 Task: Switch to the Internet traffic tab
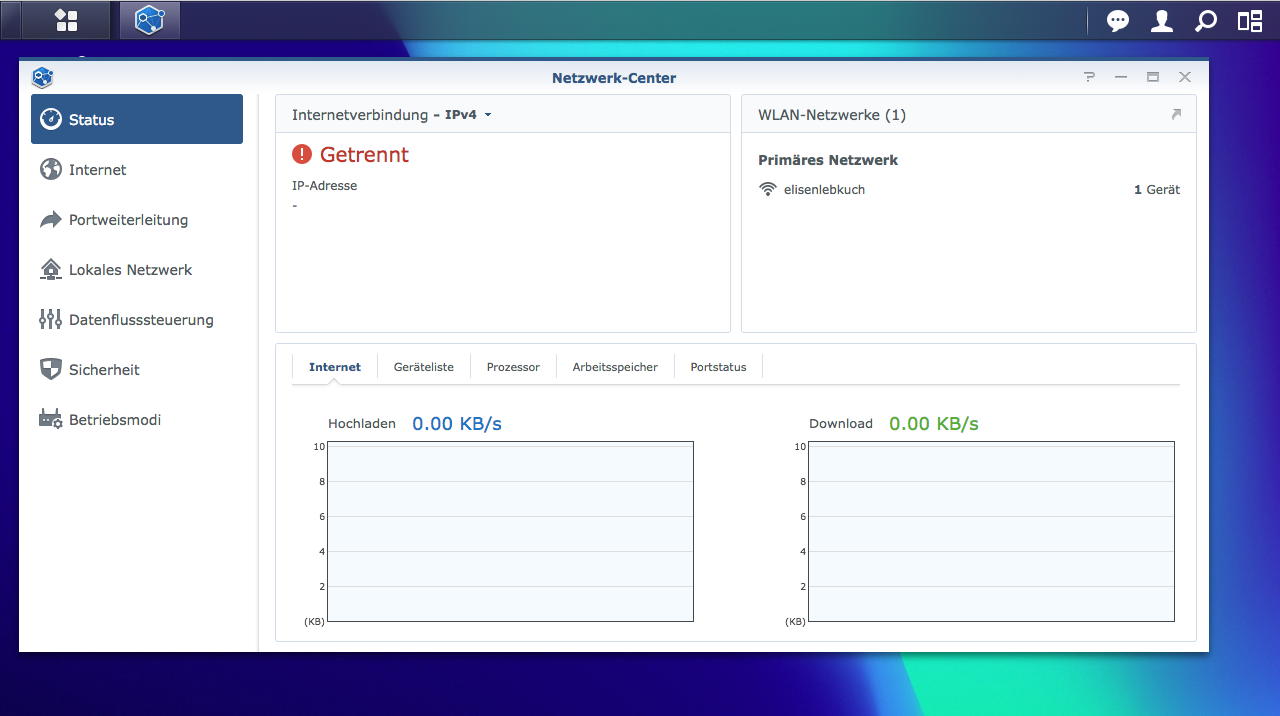(335, 367)
